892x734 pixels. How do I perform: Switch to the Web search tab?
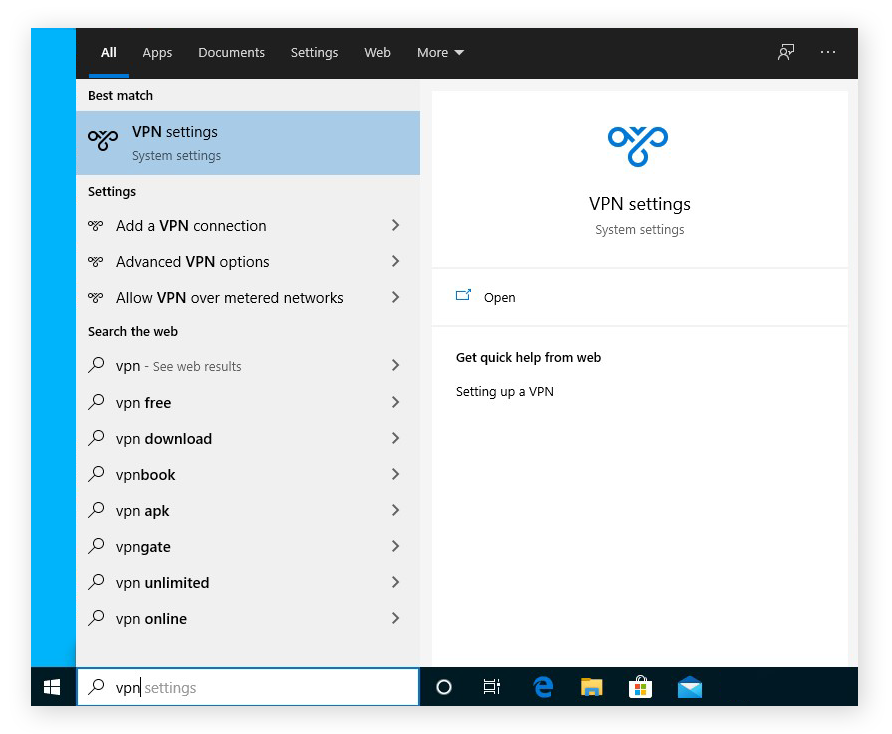tap(377, 52)
